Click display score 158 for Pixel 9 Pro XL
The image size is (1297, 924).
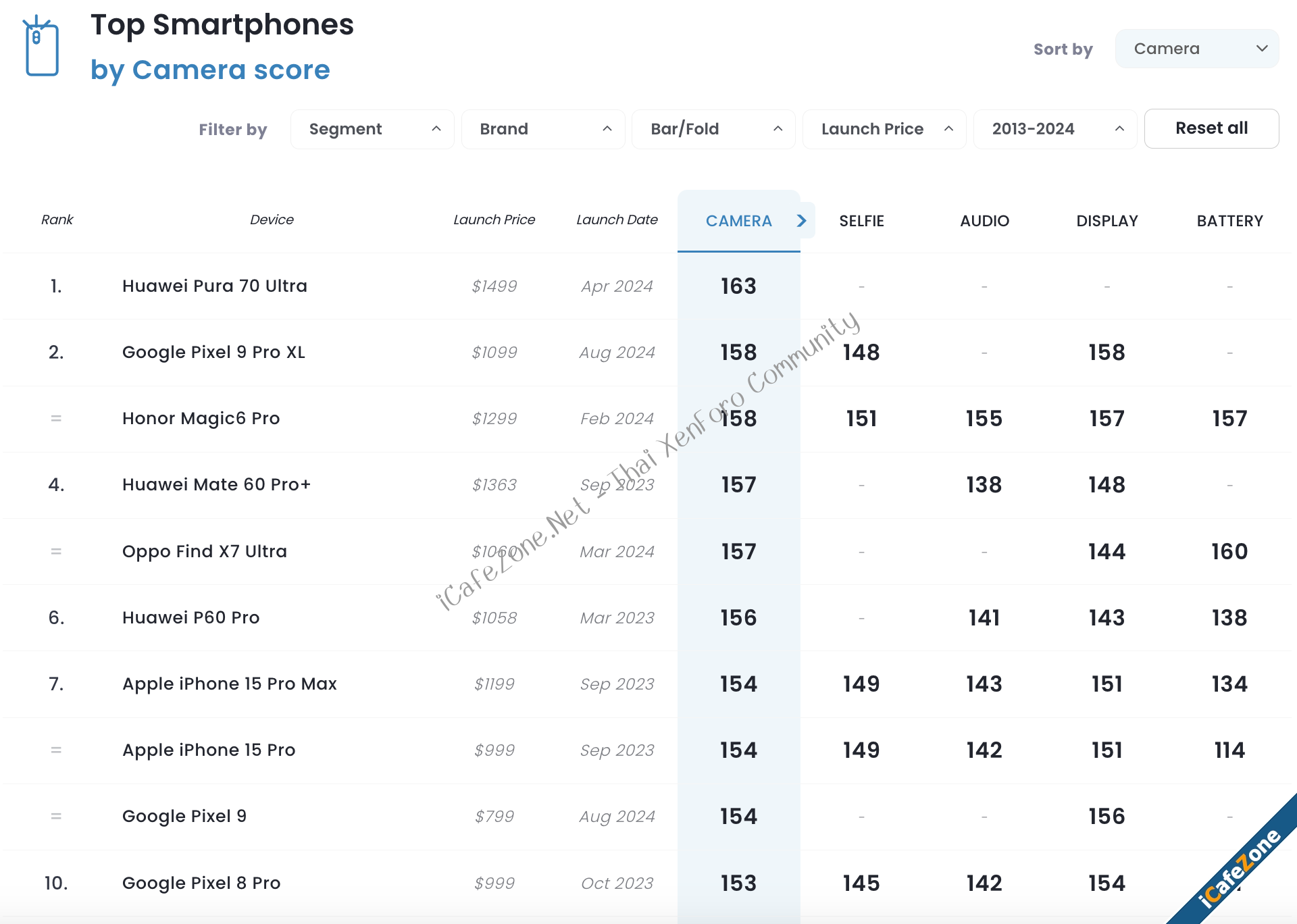(x=1107, y=352)
